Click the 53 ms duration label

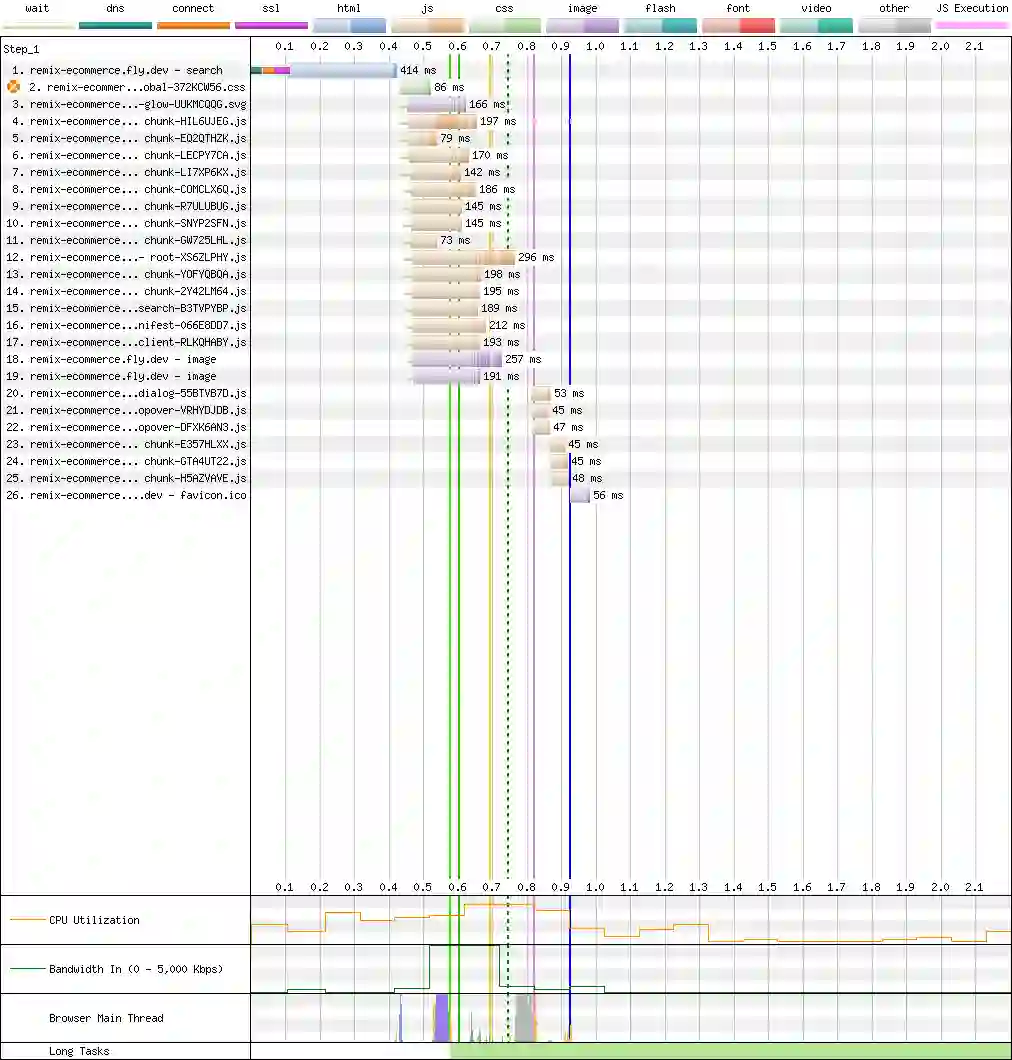[569, 393]
